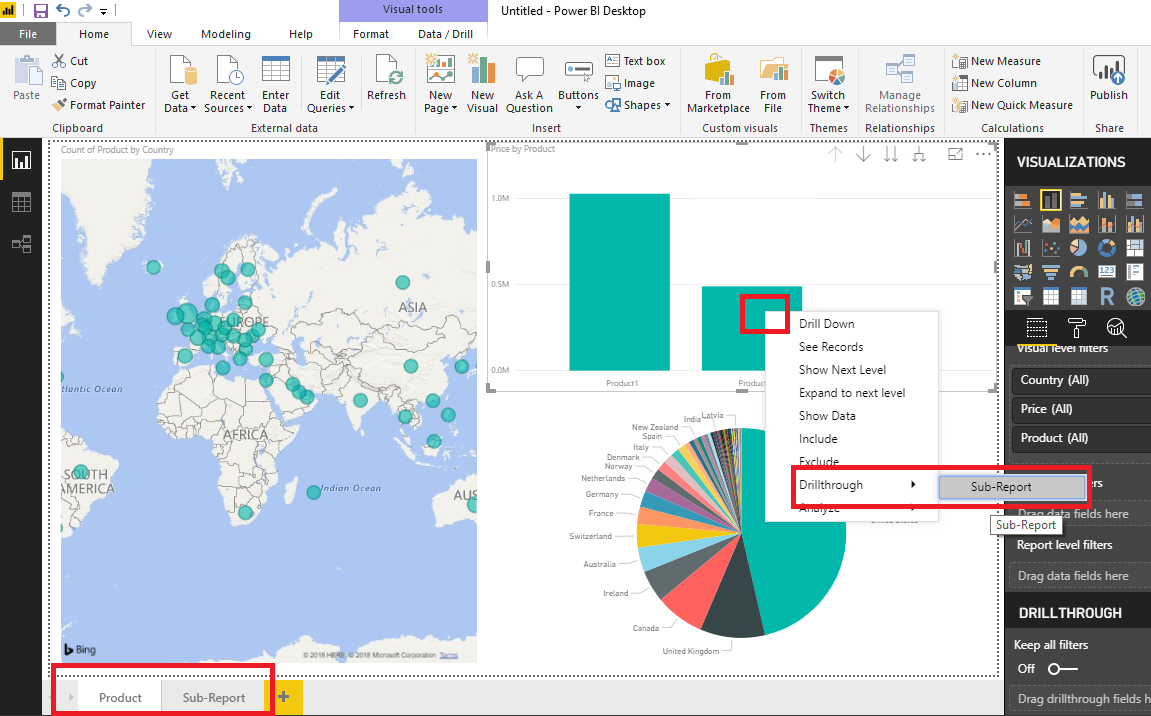The width and height of the screenshot is (1151, 716).
Task: Select the R script visual
Action: click(x=1106, y=297)
